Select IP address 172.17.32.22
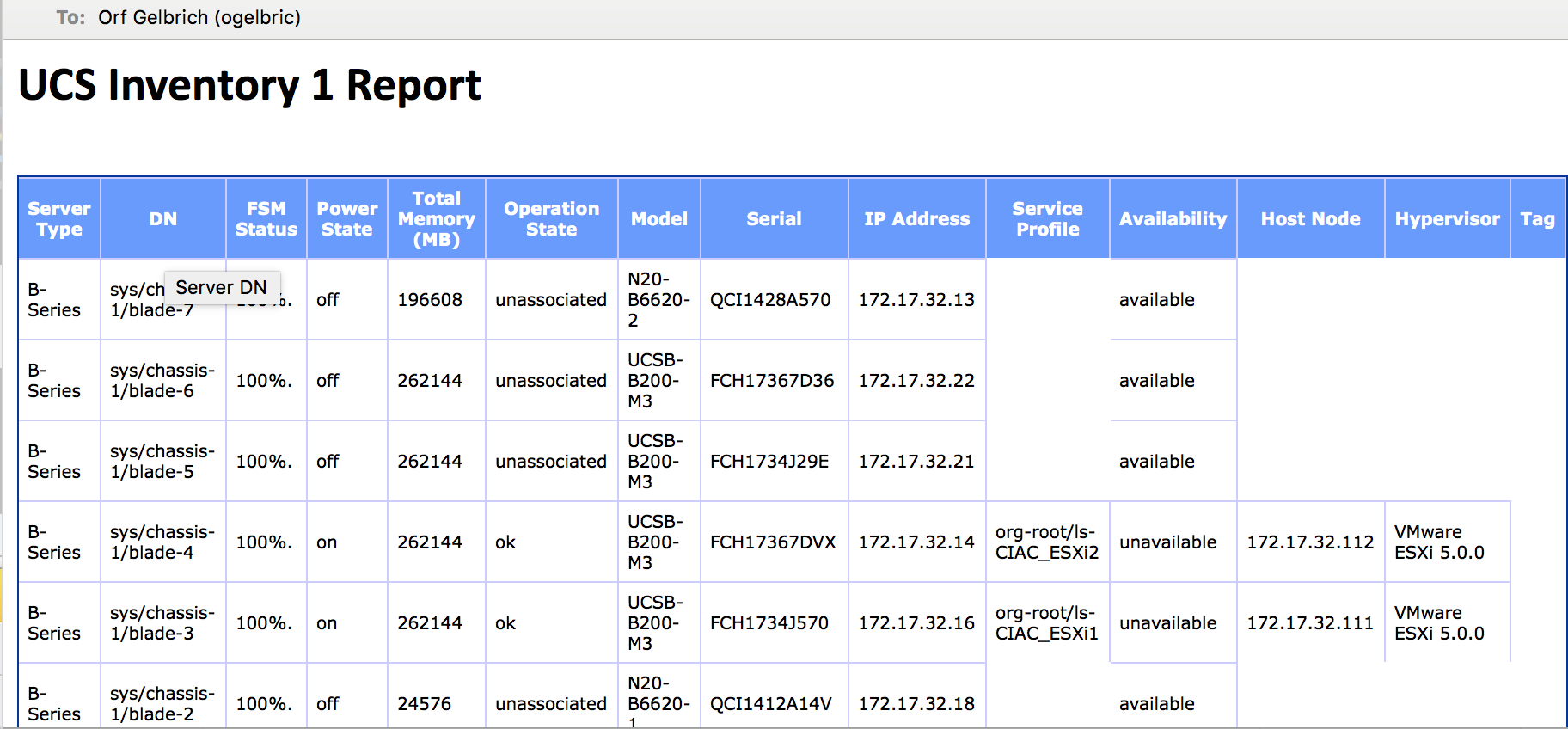This screenshot has width=1568, height=729. pyautogui.click(x=916, y=380)
